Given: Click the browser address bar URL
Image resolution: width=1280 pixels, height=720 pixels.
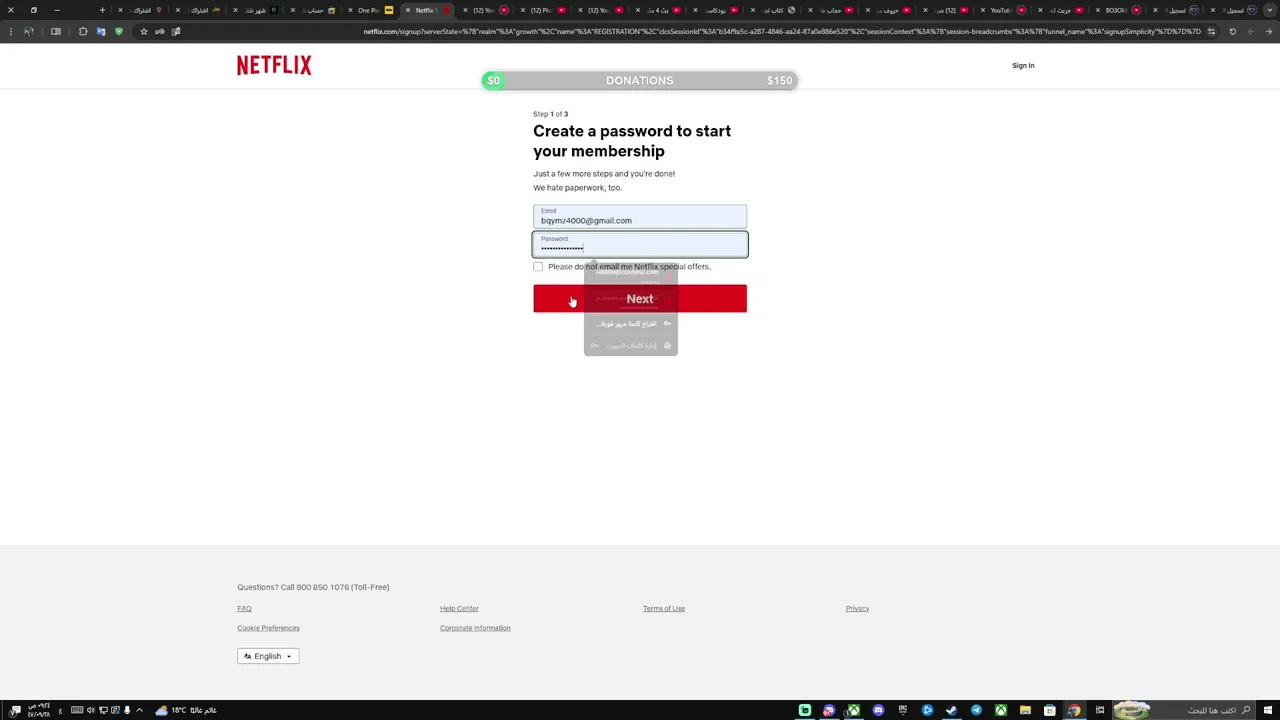Looking at the screenshot, I should [782, 31].
